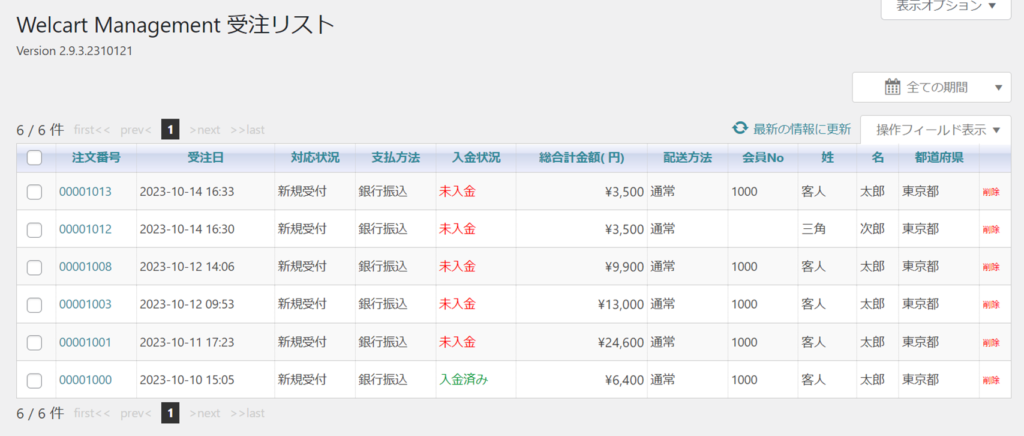Check the box for order 00001000
This screenshot has width=1024, height=436.
click(x=34, y=380)
